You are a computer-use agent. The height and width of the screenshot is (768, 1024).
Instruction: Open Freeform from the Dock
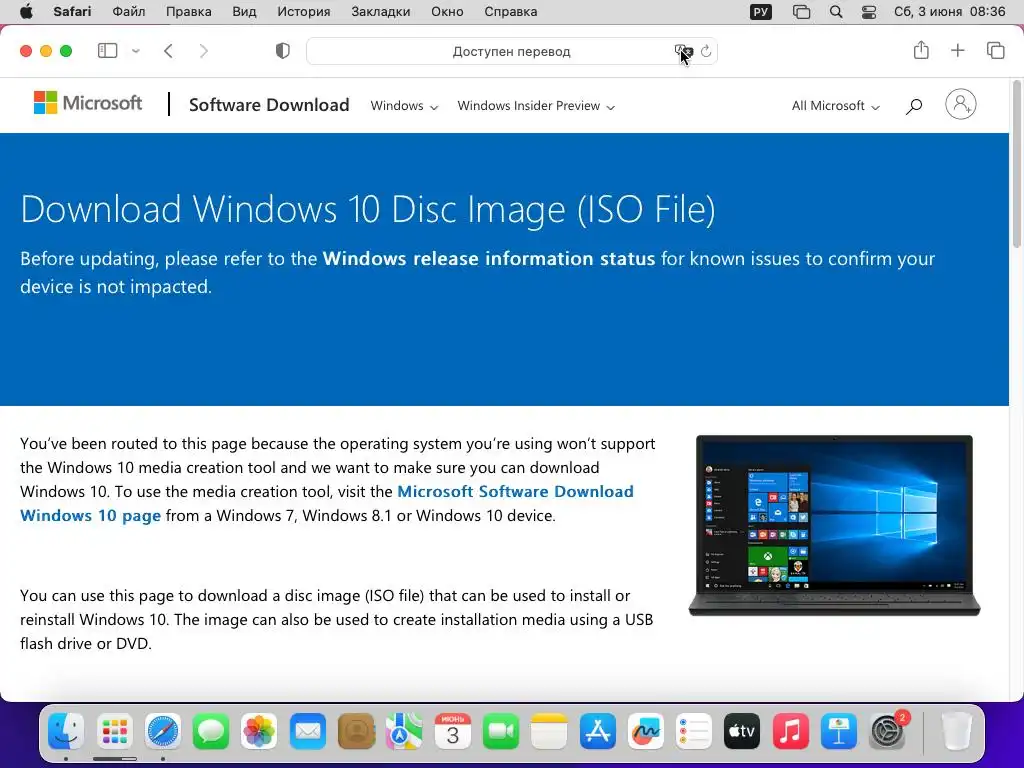(x=646, y=731)
